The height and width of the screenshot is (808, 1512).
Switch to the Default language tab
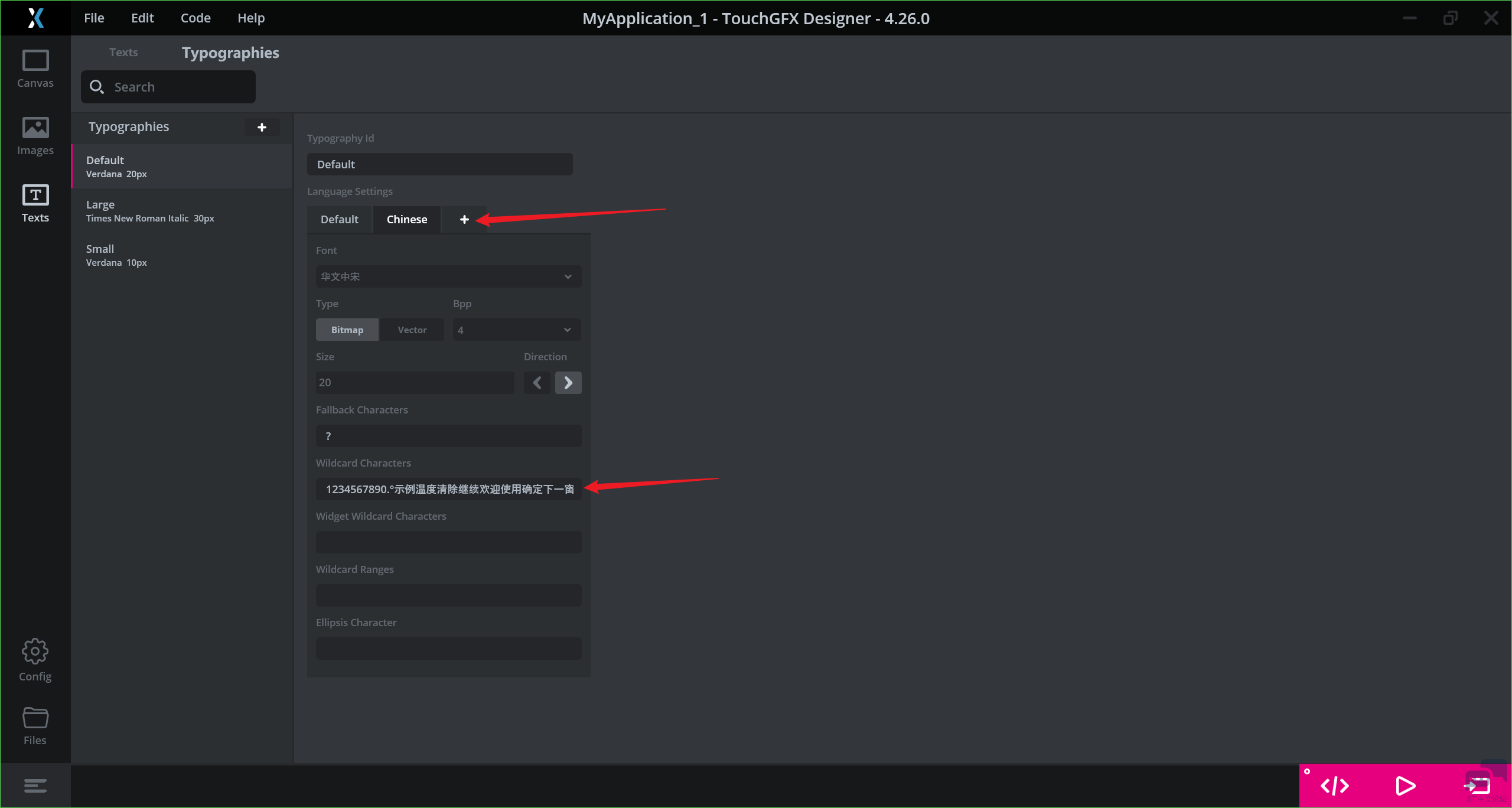click(x=339, y=219)
